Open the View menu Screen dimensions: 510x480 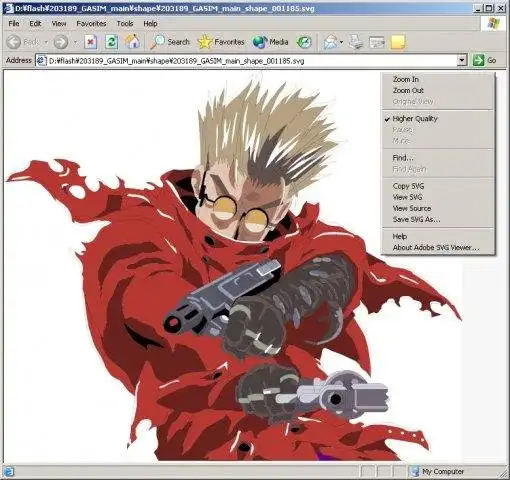pos(59,24)
